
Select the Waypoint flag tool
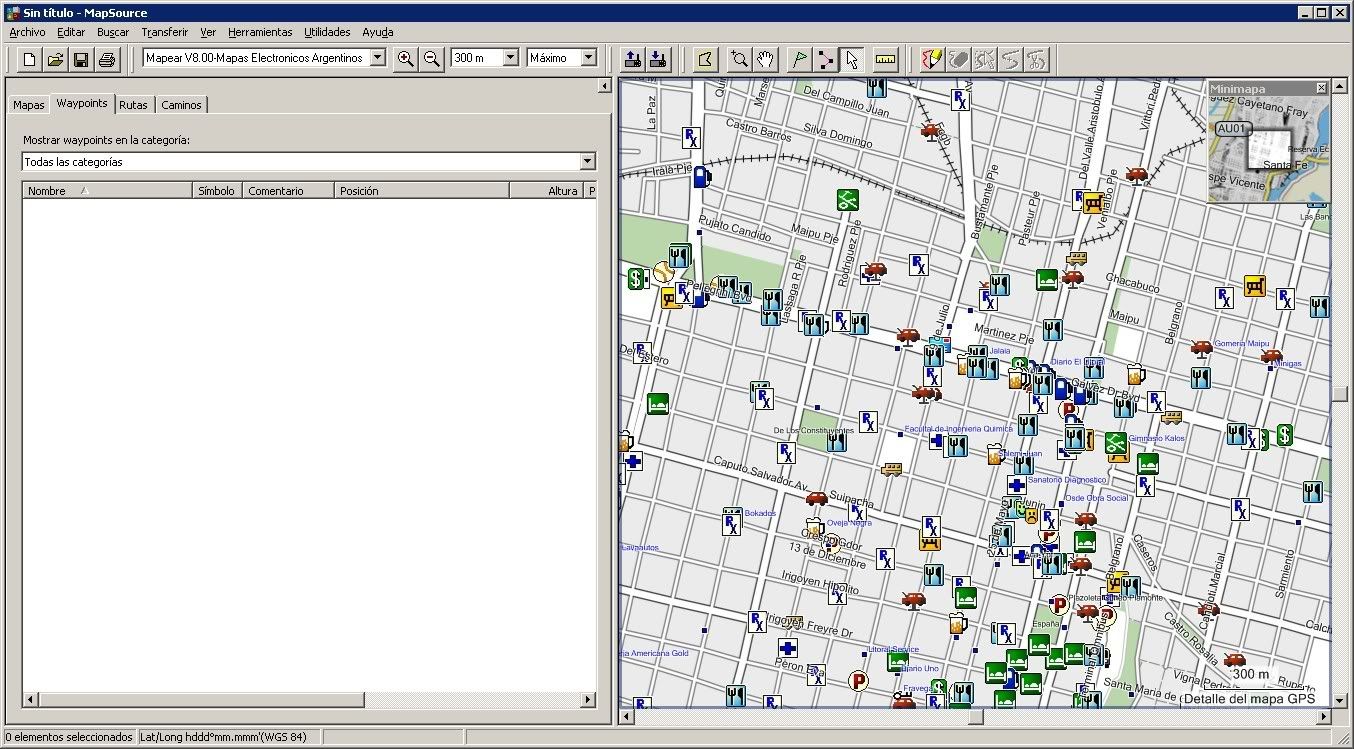click(800, 59)
